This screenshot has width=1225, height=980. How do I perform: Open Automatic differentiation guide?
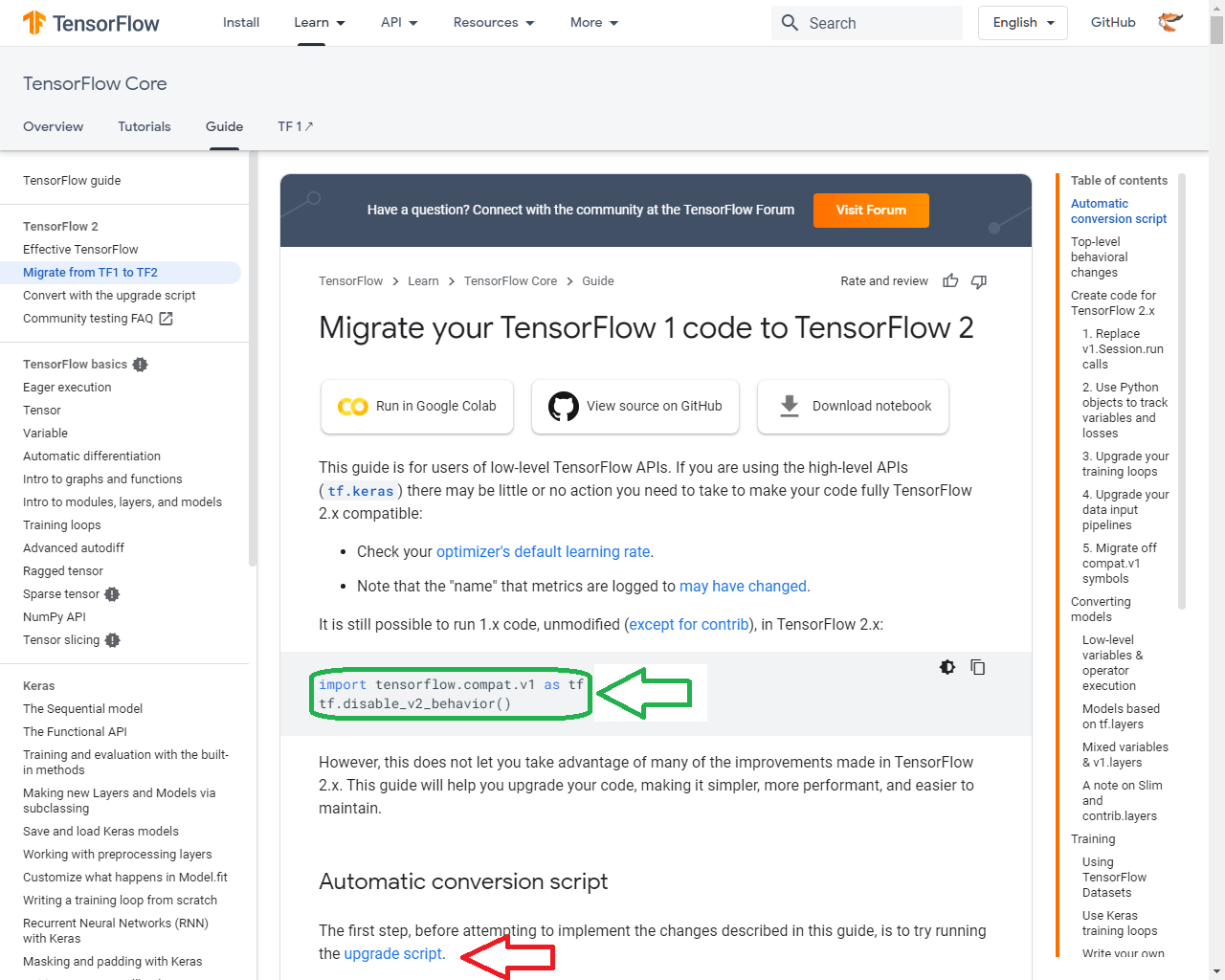coord(92,457)
